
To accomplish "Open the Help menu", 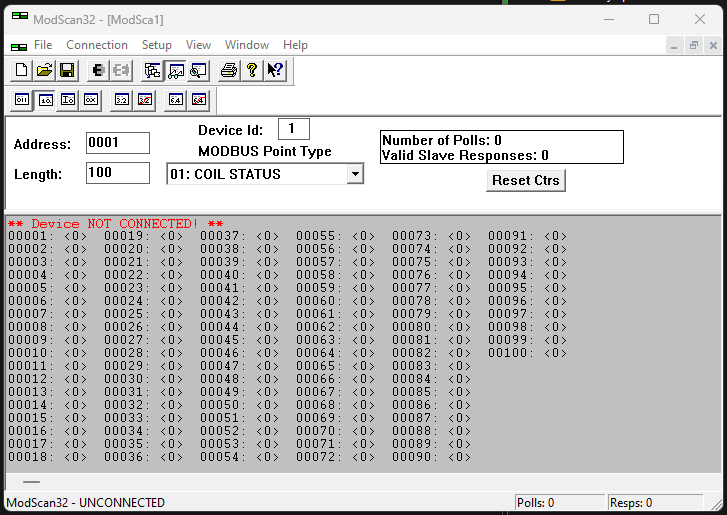I will 295,45.
